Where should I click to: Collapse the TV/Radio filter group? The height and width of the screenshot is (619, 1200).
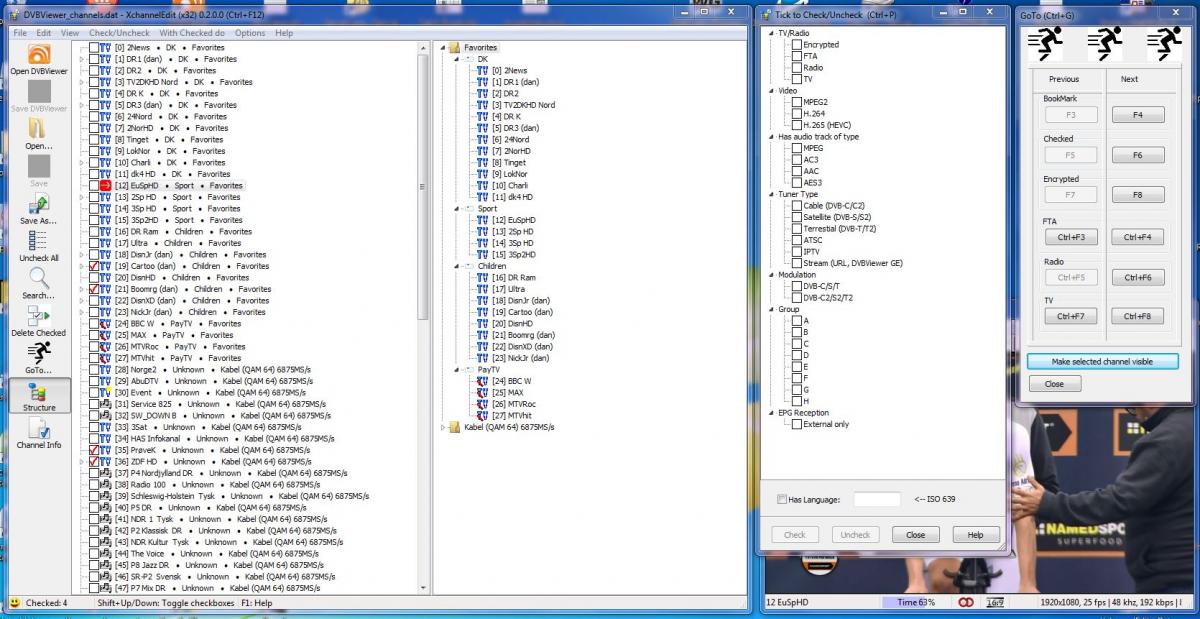[771, 33]
